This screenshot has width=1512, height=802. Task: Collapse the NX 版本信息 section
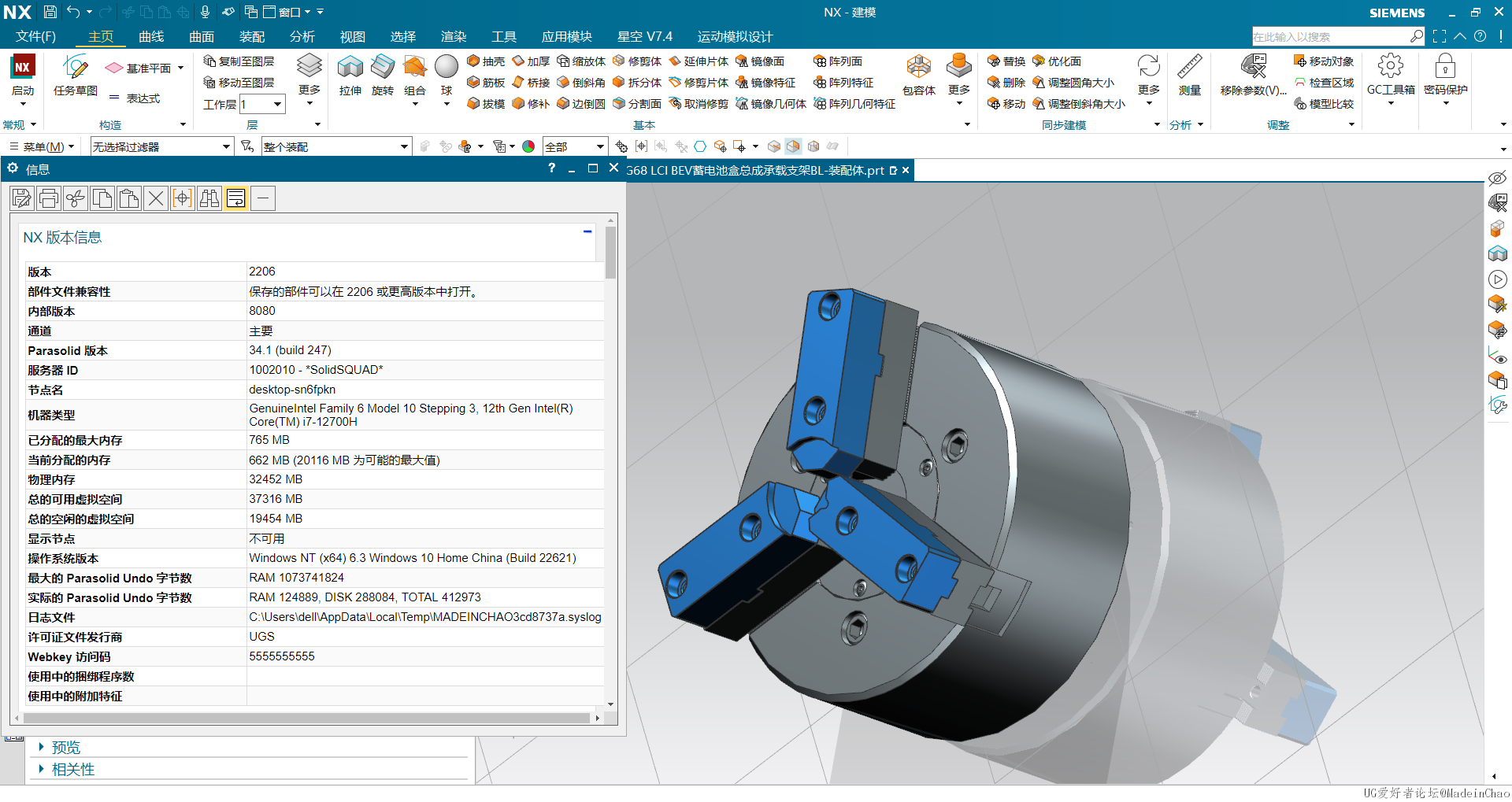coord(587,231)
